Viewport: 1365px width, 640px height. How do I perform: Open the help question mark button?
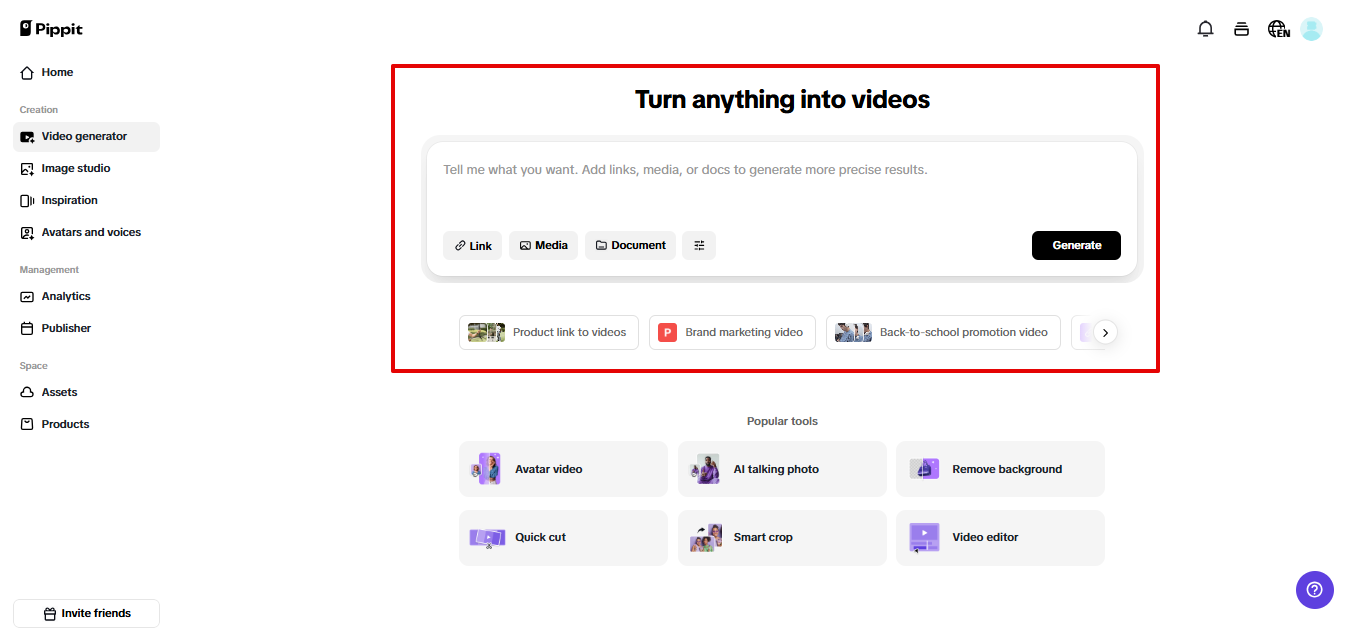click(1314, 590)
